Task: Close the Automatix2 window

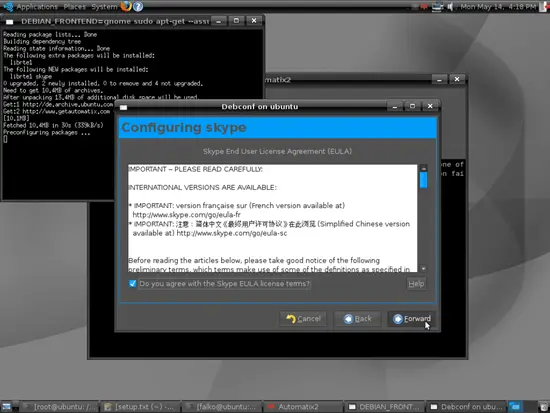Action: (x=457, y=79)
